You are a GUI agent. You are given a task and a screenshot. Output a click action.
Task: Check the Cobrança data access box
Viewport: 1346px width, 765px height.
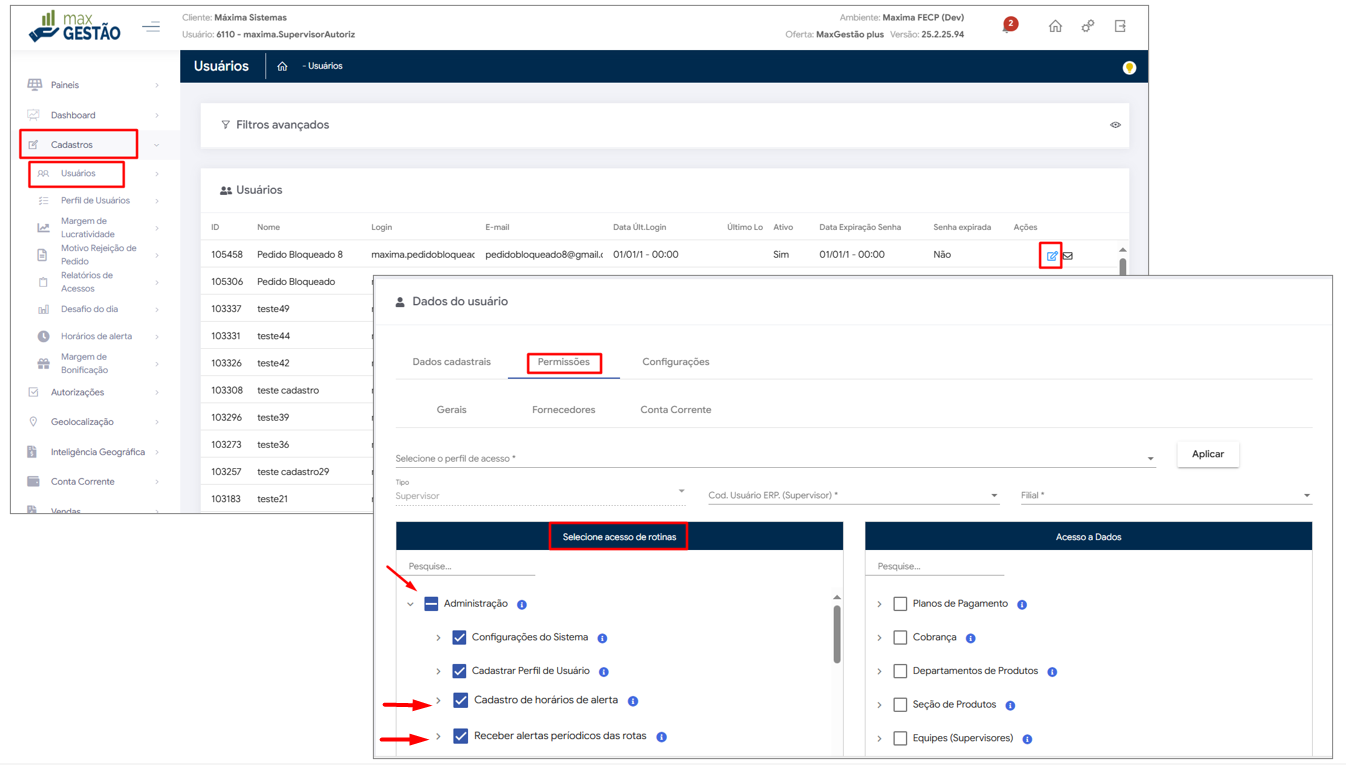tap(900, 638)
